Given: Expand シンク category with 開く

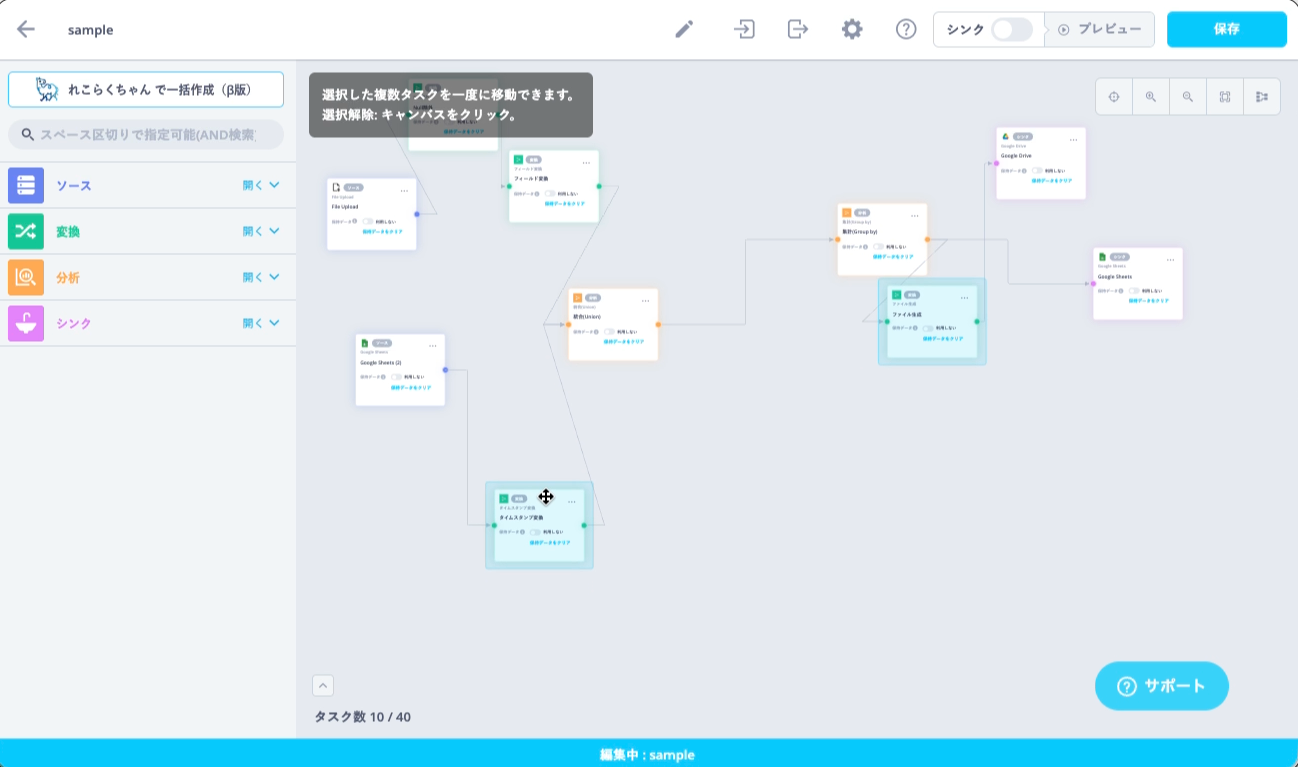Looking at the screenshot, I should pyautogui.click(x=261, y=323).
